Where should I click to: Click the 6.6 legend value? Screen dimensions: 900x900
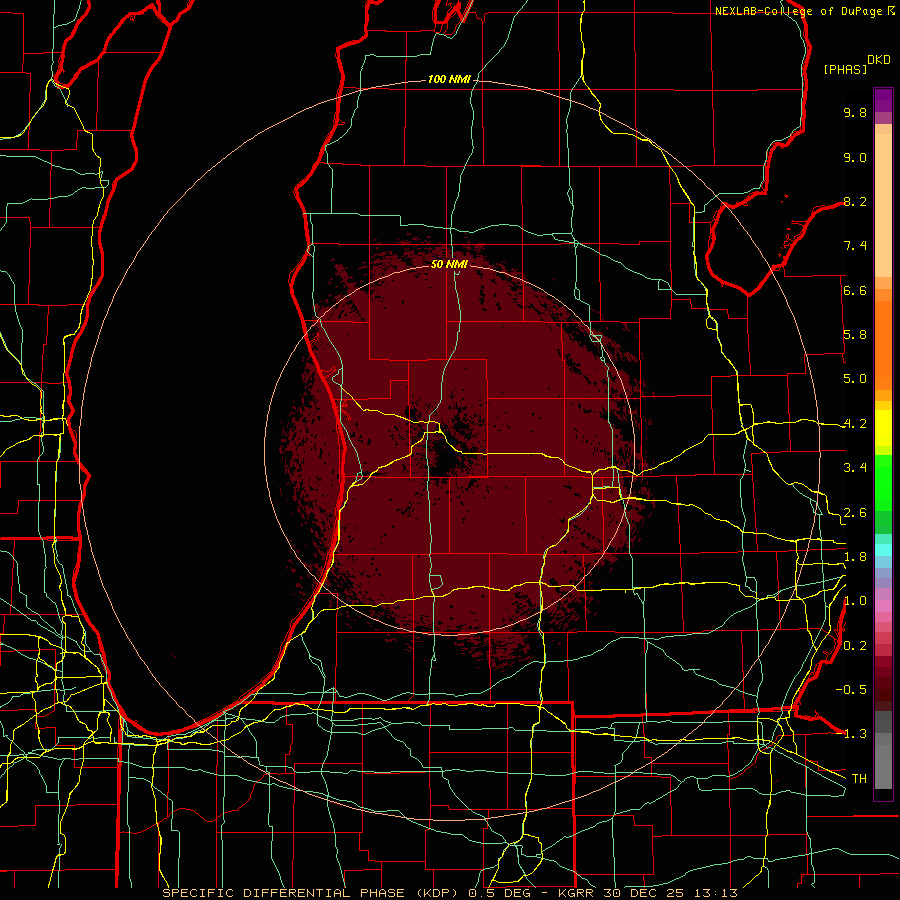tap(855, 290)
